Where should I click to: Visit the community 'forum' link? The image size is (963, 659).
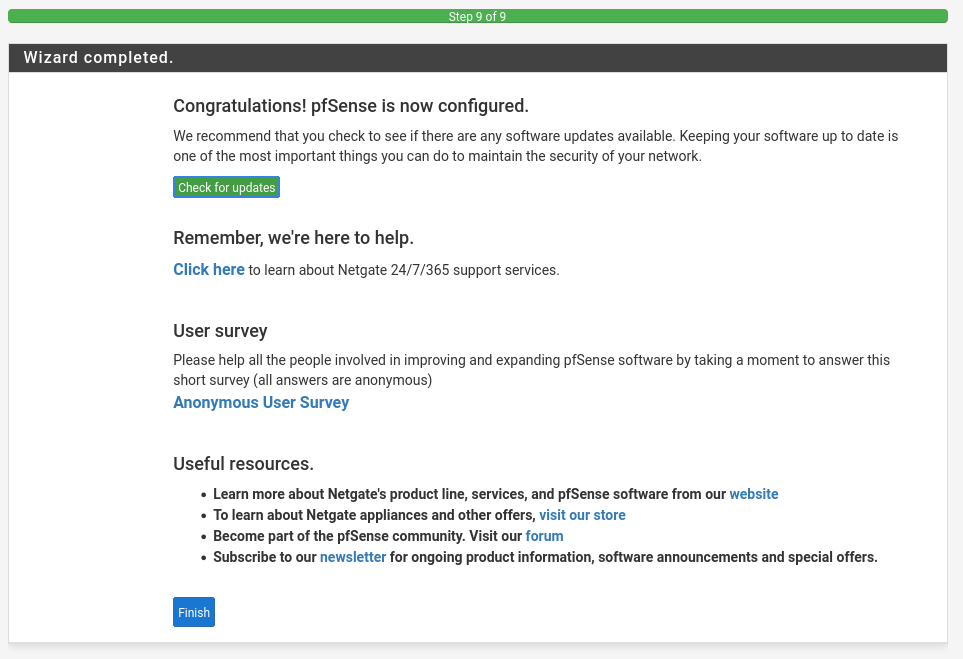click(544, 536)
